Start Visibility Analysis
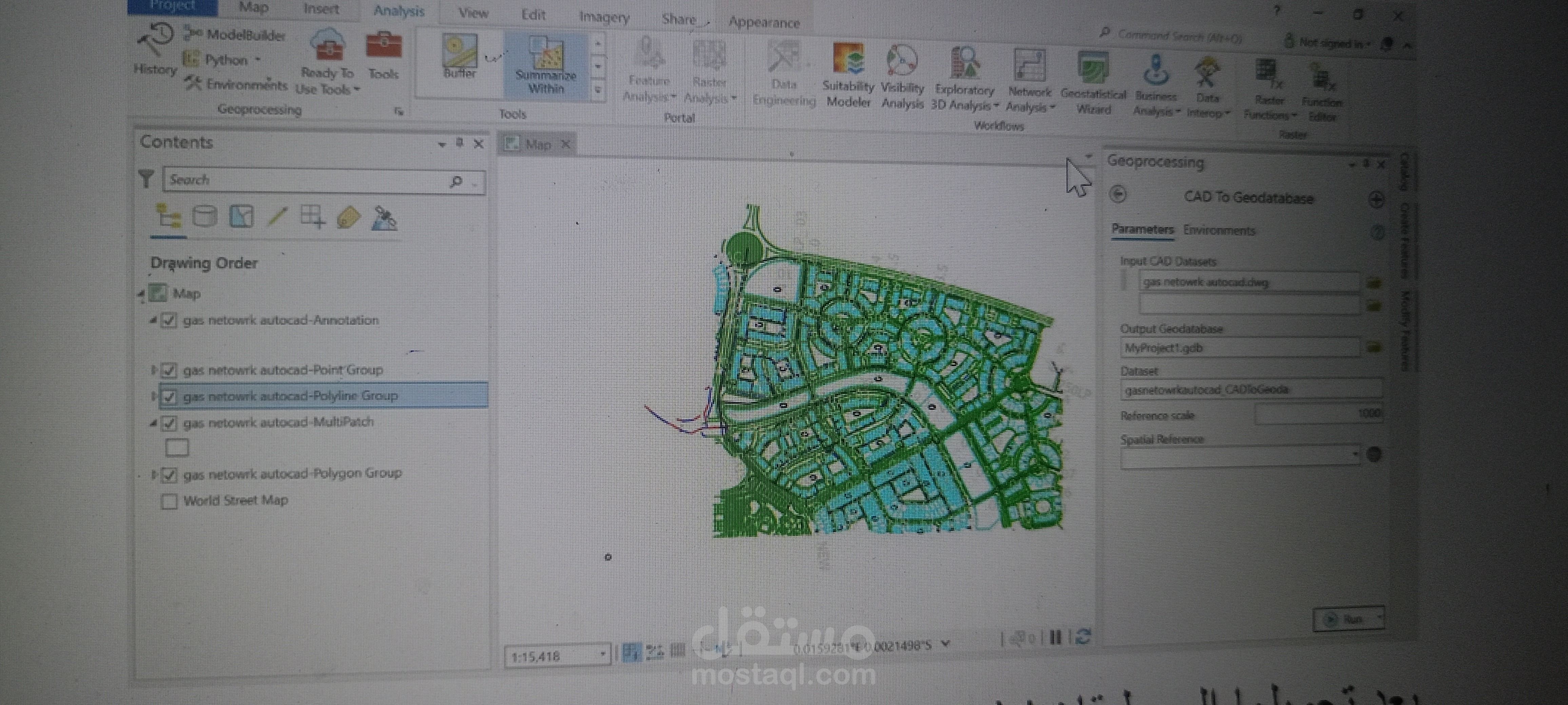1568x705 pixels. click(902, 77)
